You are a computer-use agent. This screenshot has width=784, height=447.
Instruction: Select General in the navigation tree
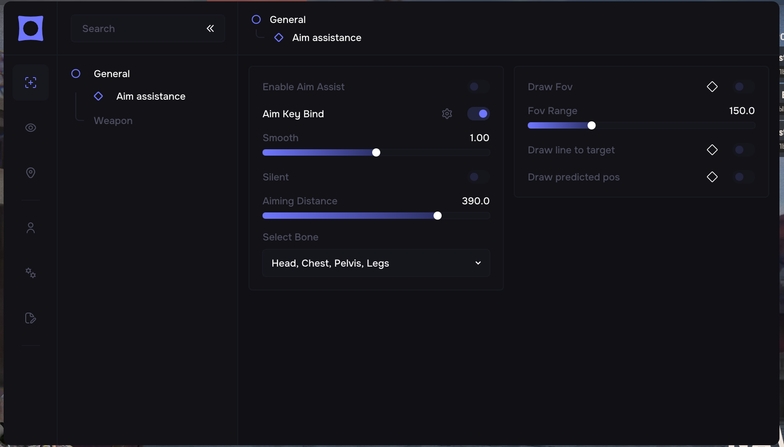[x=111, y=74]
